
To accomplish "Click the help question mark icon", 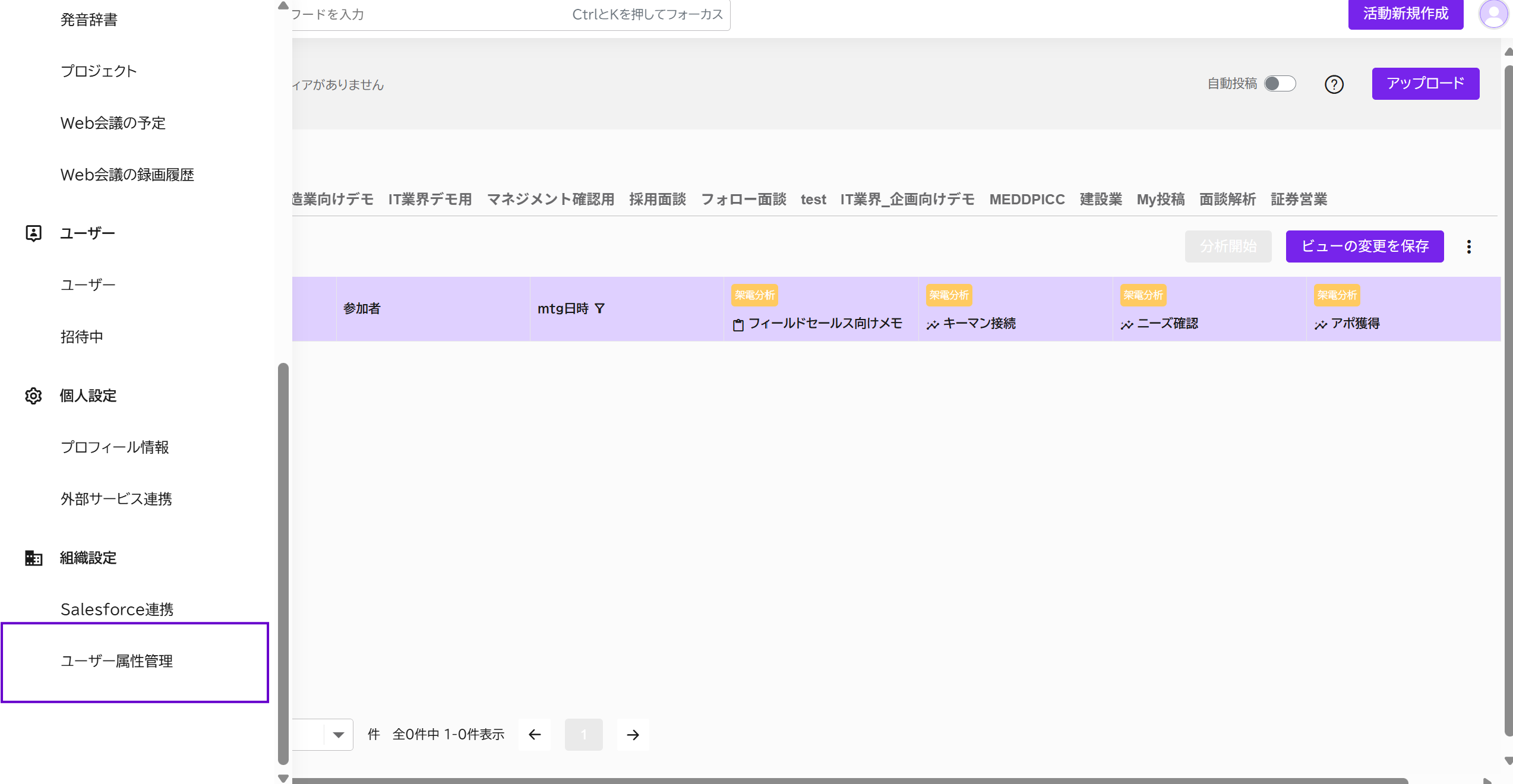I will tap(1334, 84).
